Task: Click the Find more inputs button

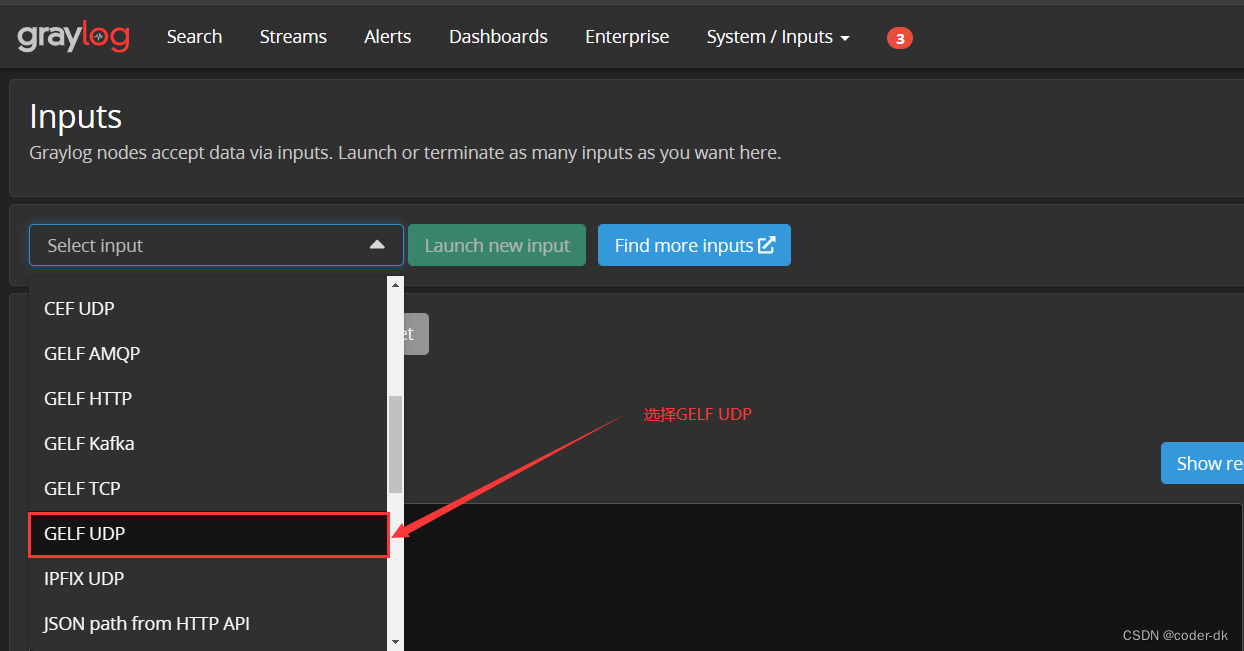Action: coord(694,245)
